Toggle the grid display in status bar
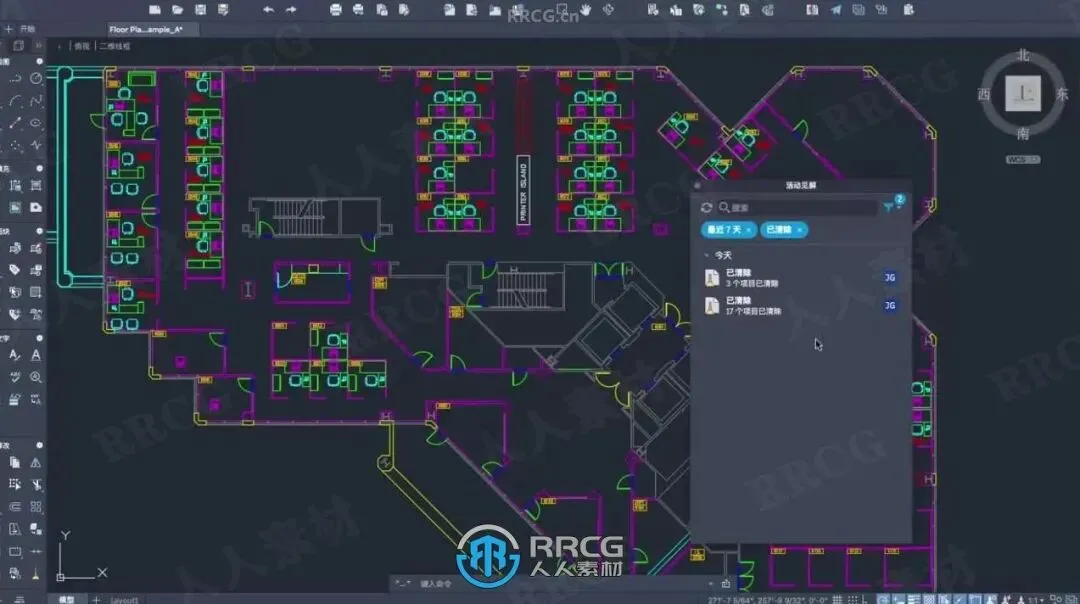 (838, 599)
